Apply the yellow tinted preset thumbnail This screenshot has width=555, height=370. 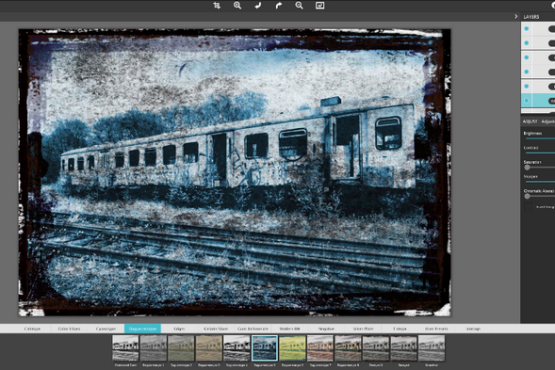pyautogui.click(x=292, y=348)
